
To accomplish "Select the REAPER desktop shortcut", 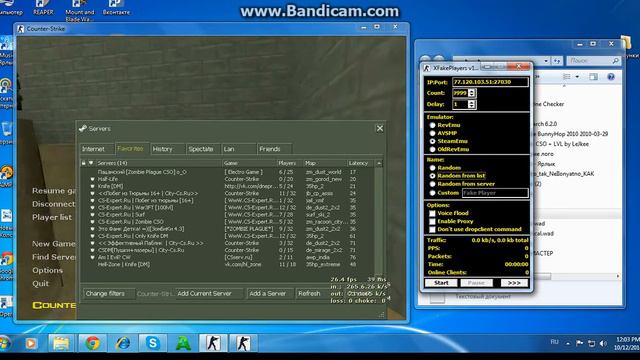I will click(x=43, y=8).
